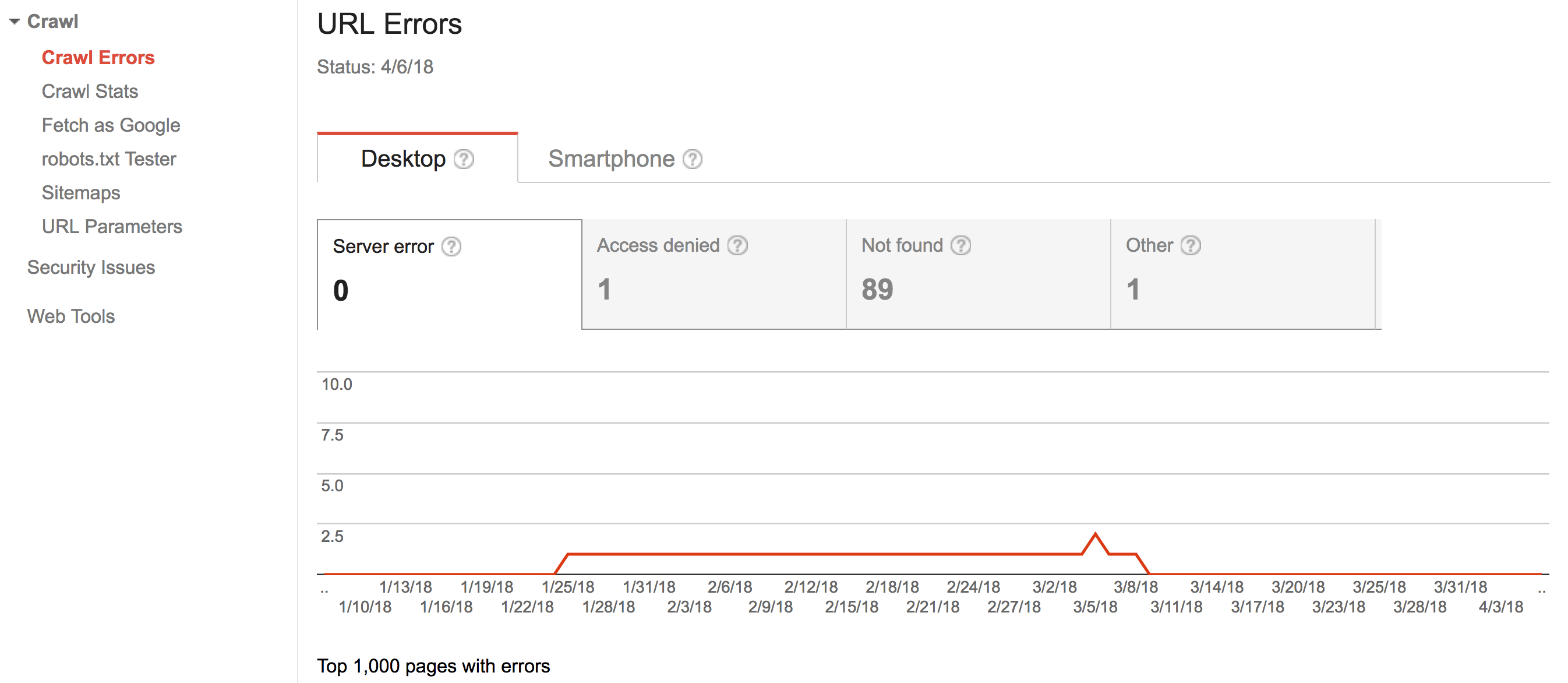Select the Other errors box

tap(1242, 274)
